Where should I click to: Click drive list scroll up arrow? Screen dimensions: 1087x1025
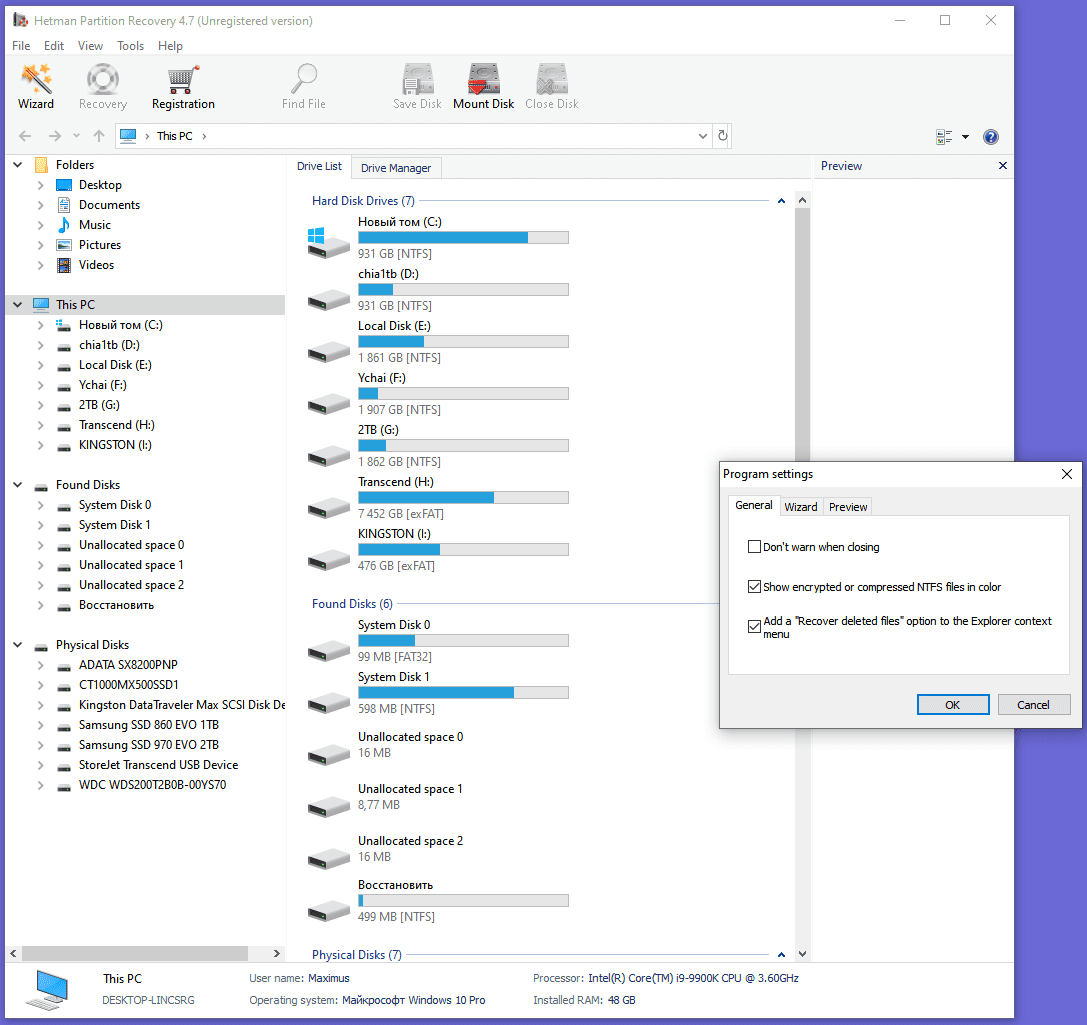click(802, 200)
